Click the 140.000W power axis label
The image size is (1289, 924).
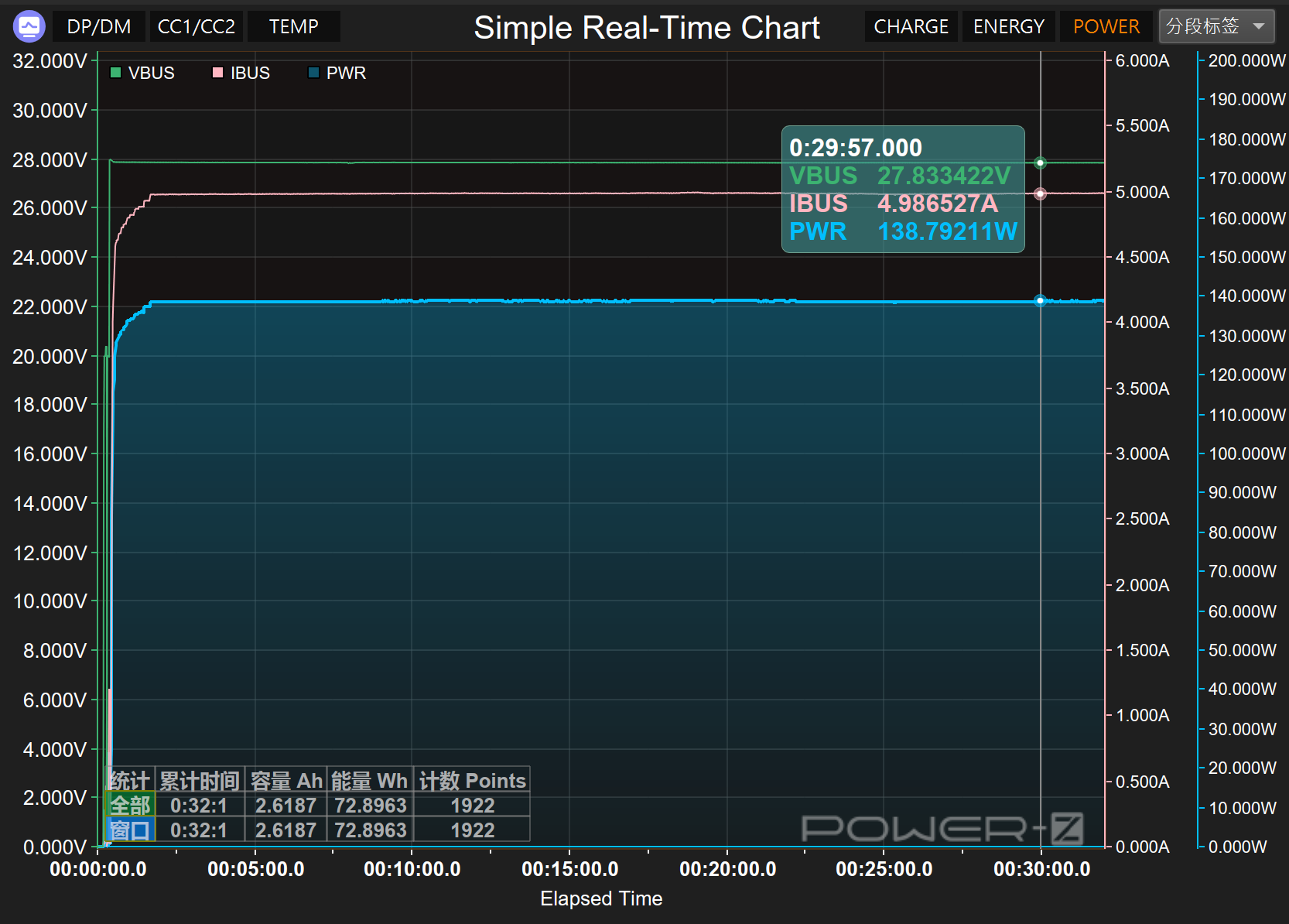point(1247,296)
